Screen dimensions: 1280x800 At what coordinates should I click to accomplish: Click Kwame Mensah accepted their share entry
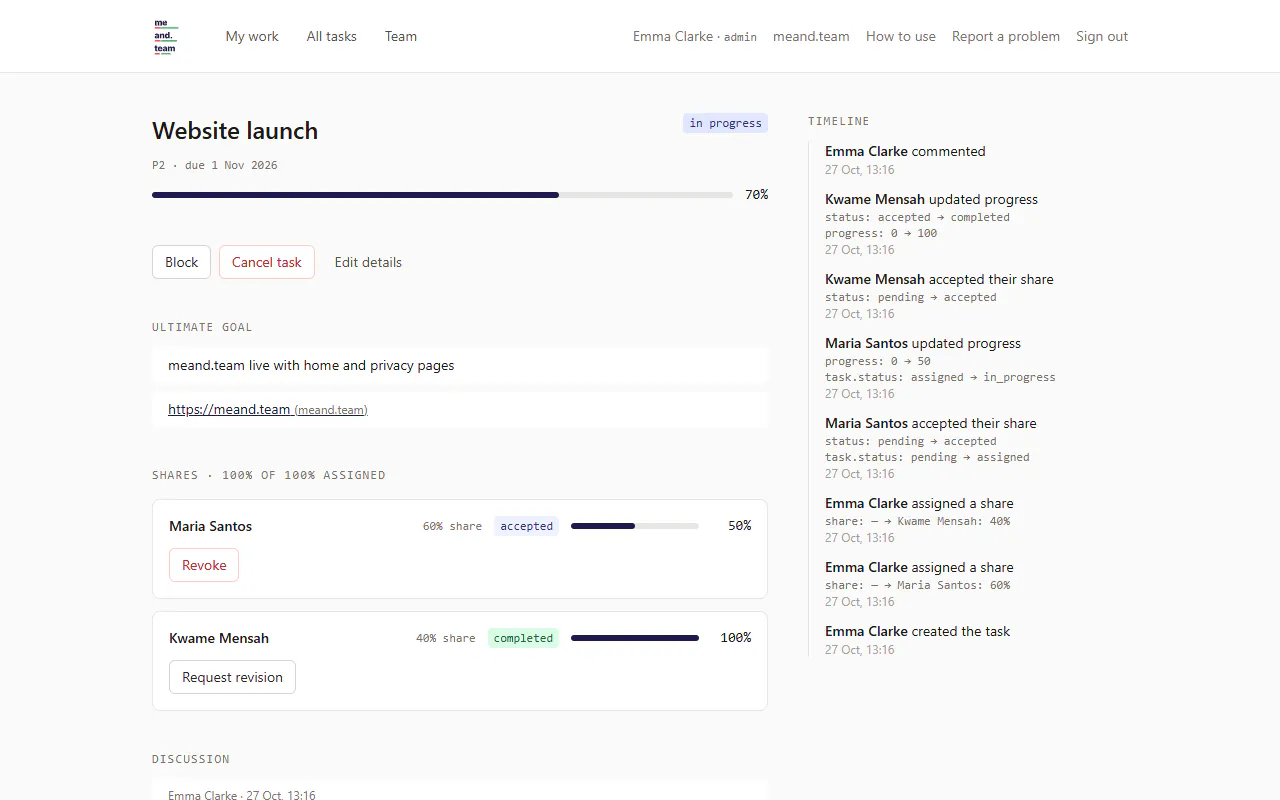click(939, 296)
